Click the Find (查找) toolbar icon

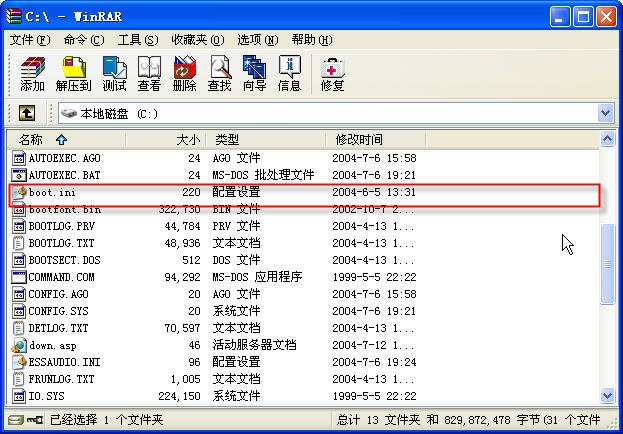pos(219,74)
